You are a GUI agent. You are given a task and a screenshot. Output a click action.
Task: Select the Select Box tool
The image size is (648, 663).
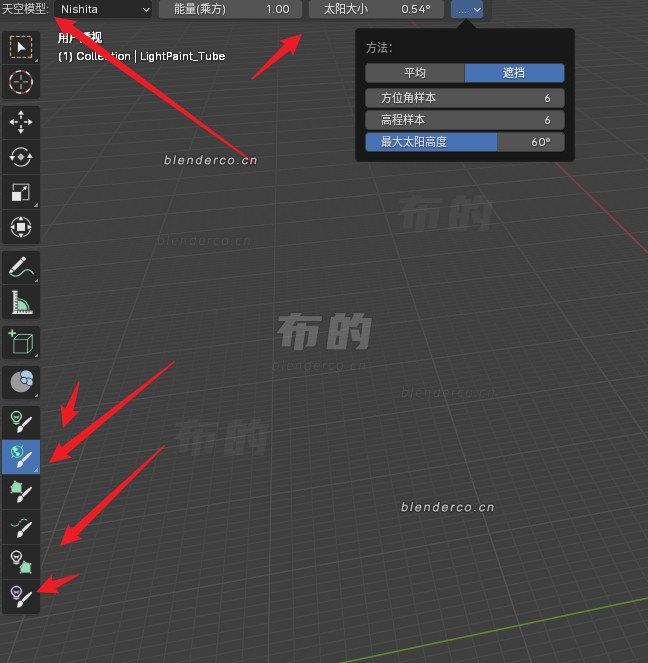point(21,47)
